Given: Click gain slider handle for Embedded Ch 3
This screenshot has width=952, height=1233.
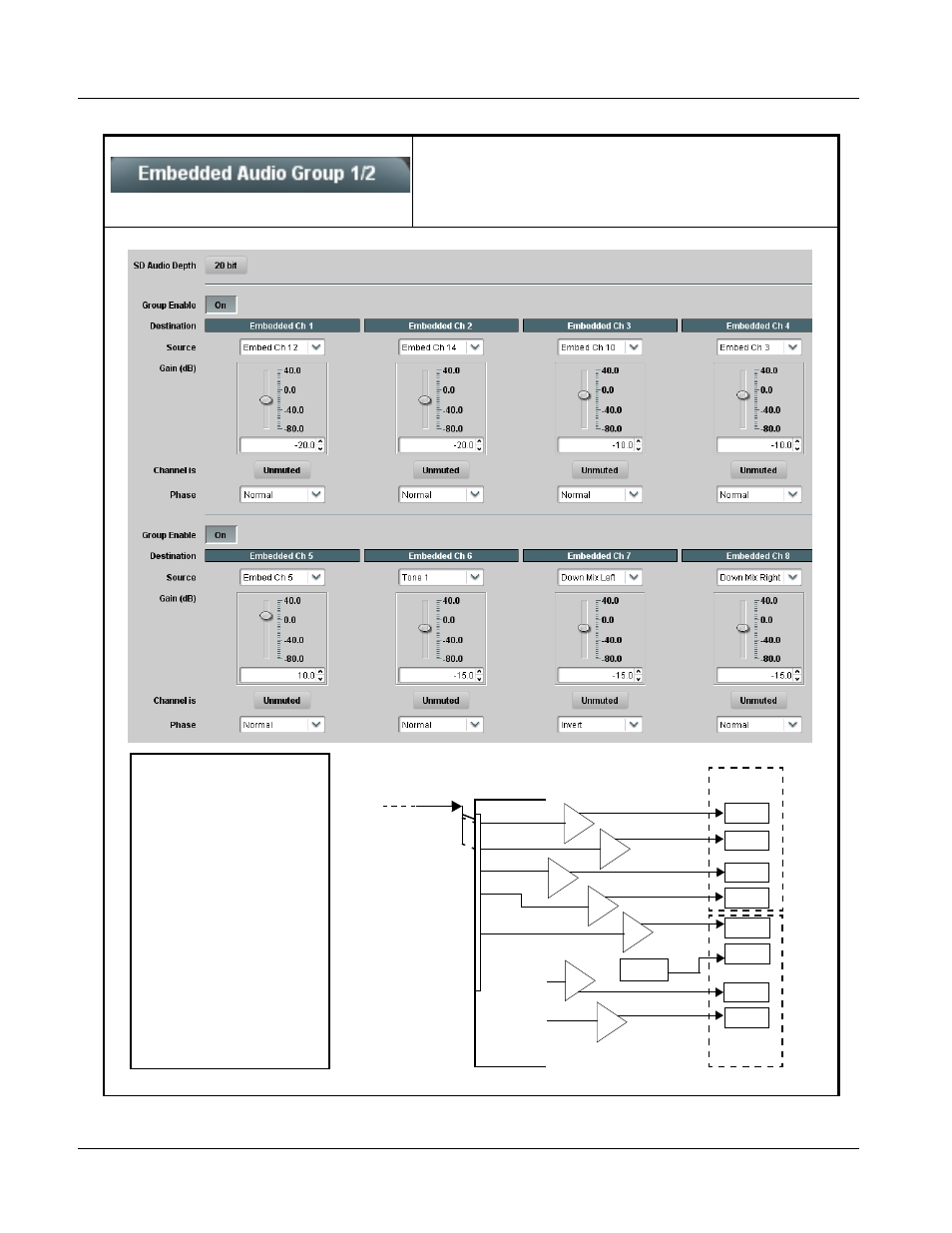Looking at the screenshot, I should tap(584, 394).
